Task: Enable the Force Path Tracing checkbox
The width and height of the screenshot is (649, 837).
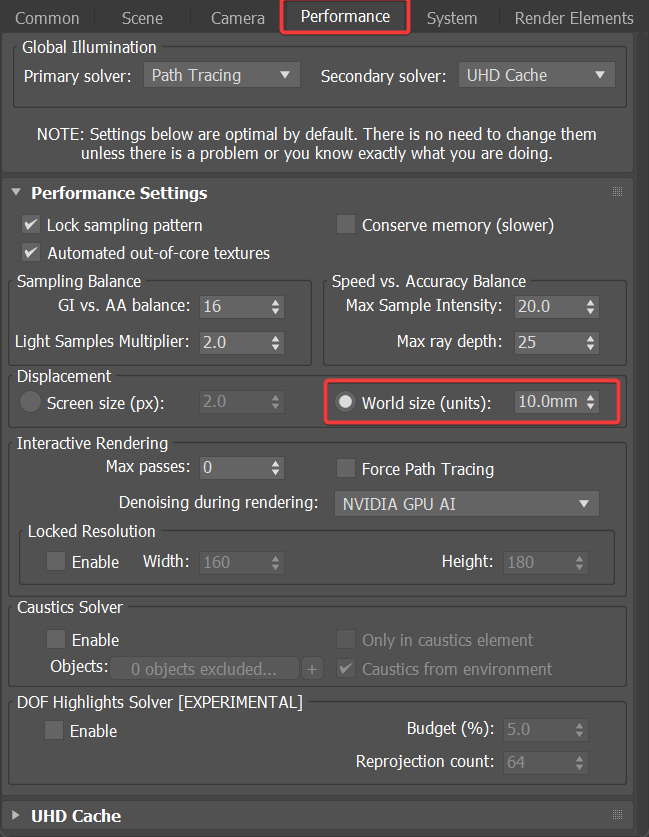Action: tap(346, 468)
